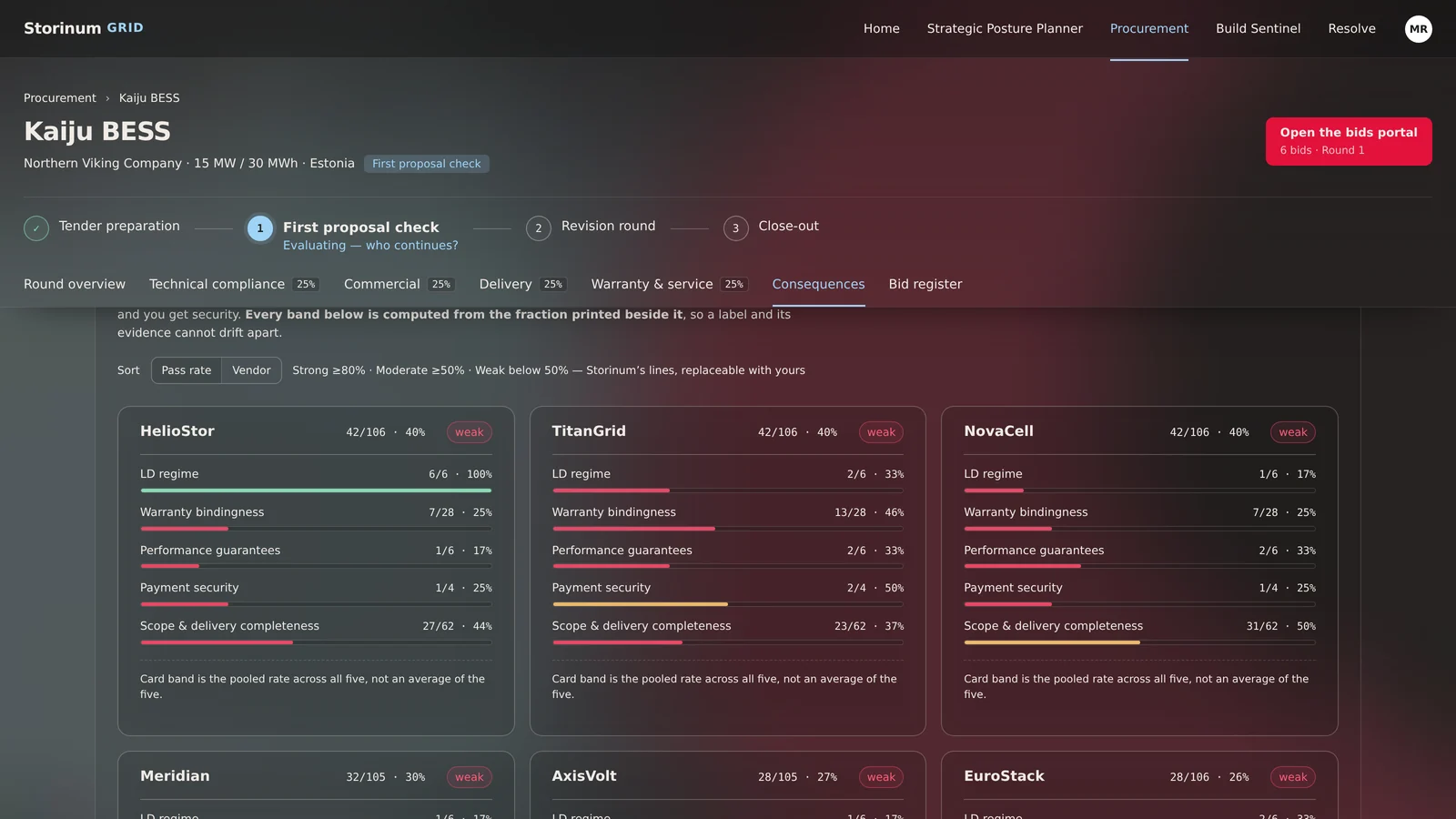Click TitanGrid Warranty bindingness 13/28 value

coord(850,512)
